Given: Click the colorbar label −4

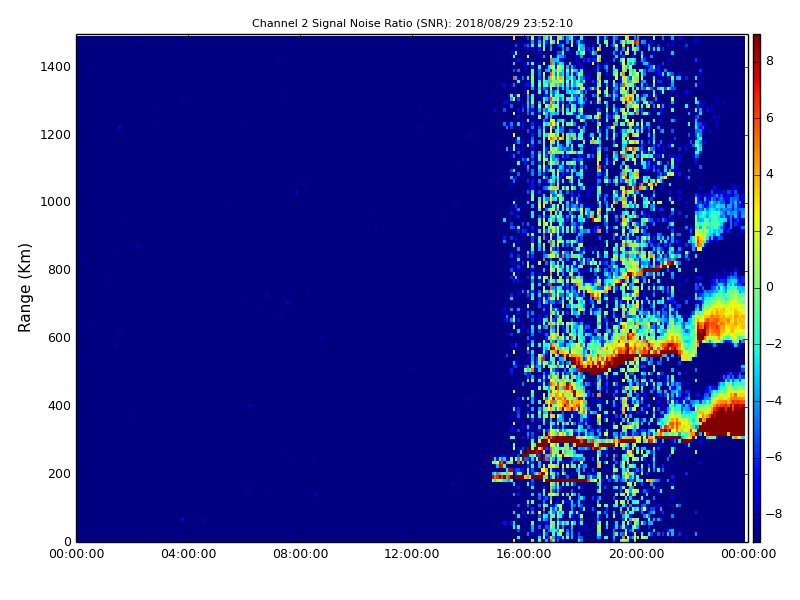Looking at the screenshot, I should [x=774, y=401].
